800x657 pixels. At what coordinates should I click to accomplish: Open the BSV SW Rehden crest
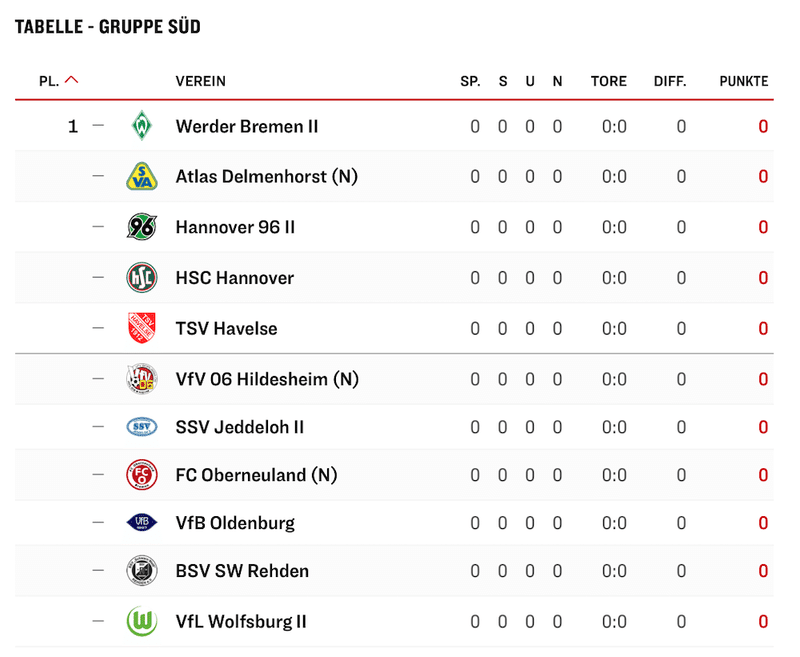(142, 570)
